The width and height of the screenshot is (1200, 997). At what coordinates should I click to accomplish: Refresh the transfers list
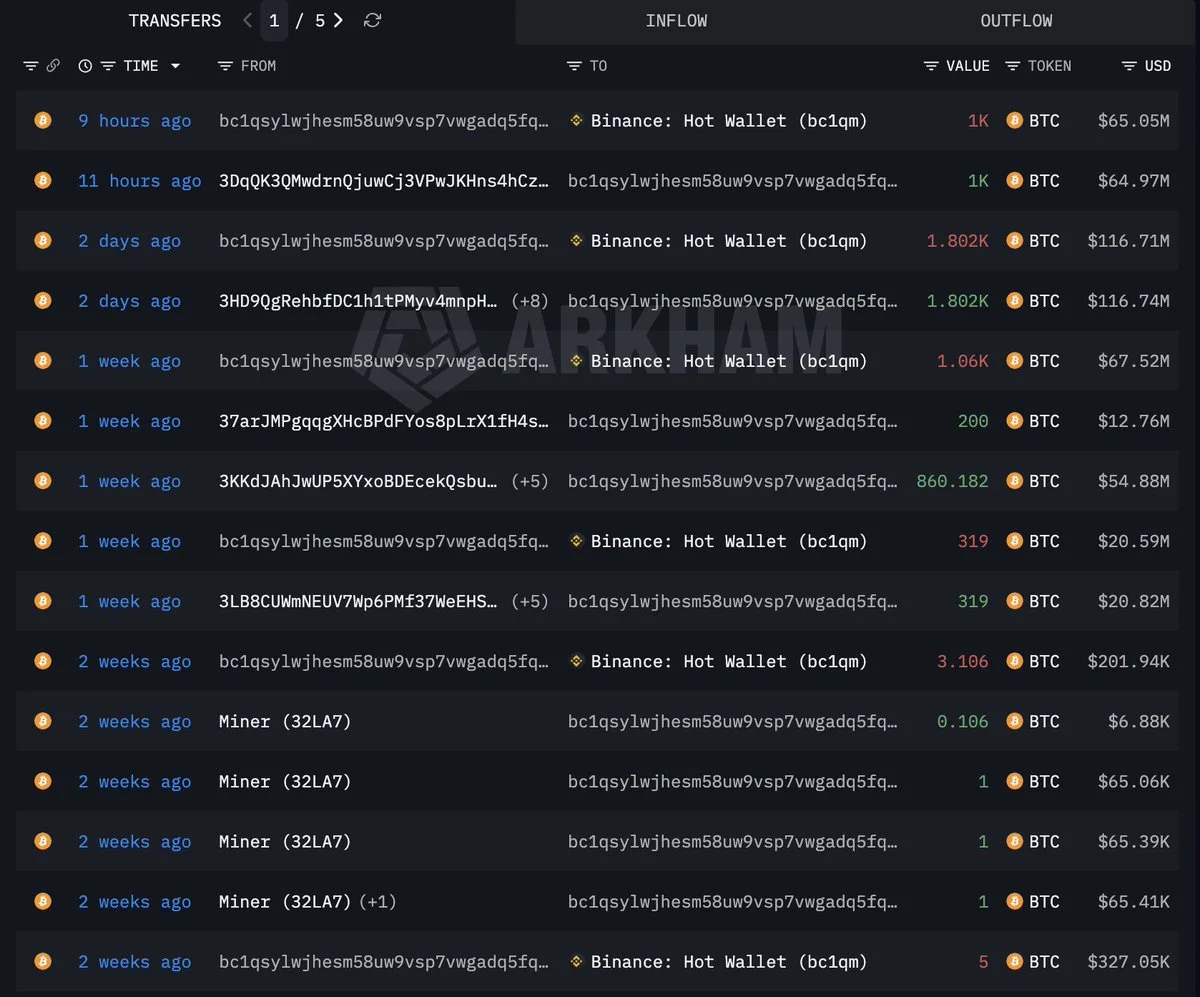[x=372, y=20]
